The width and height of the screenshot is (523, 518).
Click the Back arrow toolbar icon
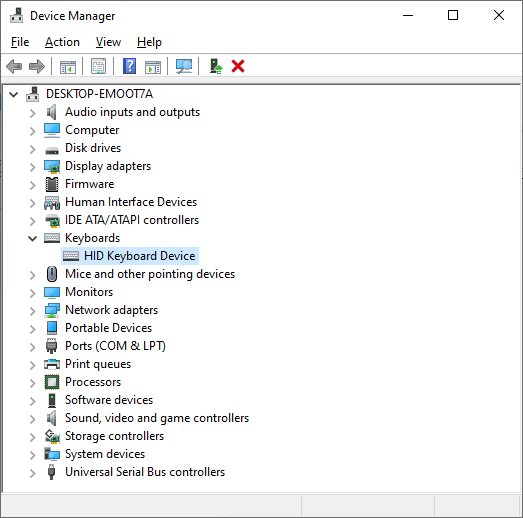click(14, 66)
